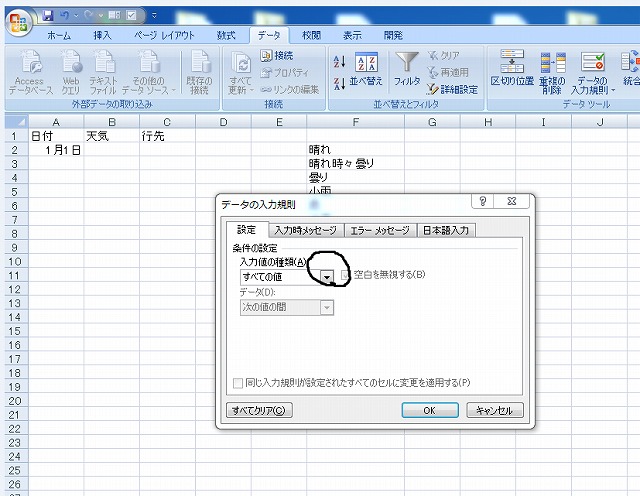640x496 pixels.
Task: Expand the データ 次の値の間 dropdown
Action: 327,308
